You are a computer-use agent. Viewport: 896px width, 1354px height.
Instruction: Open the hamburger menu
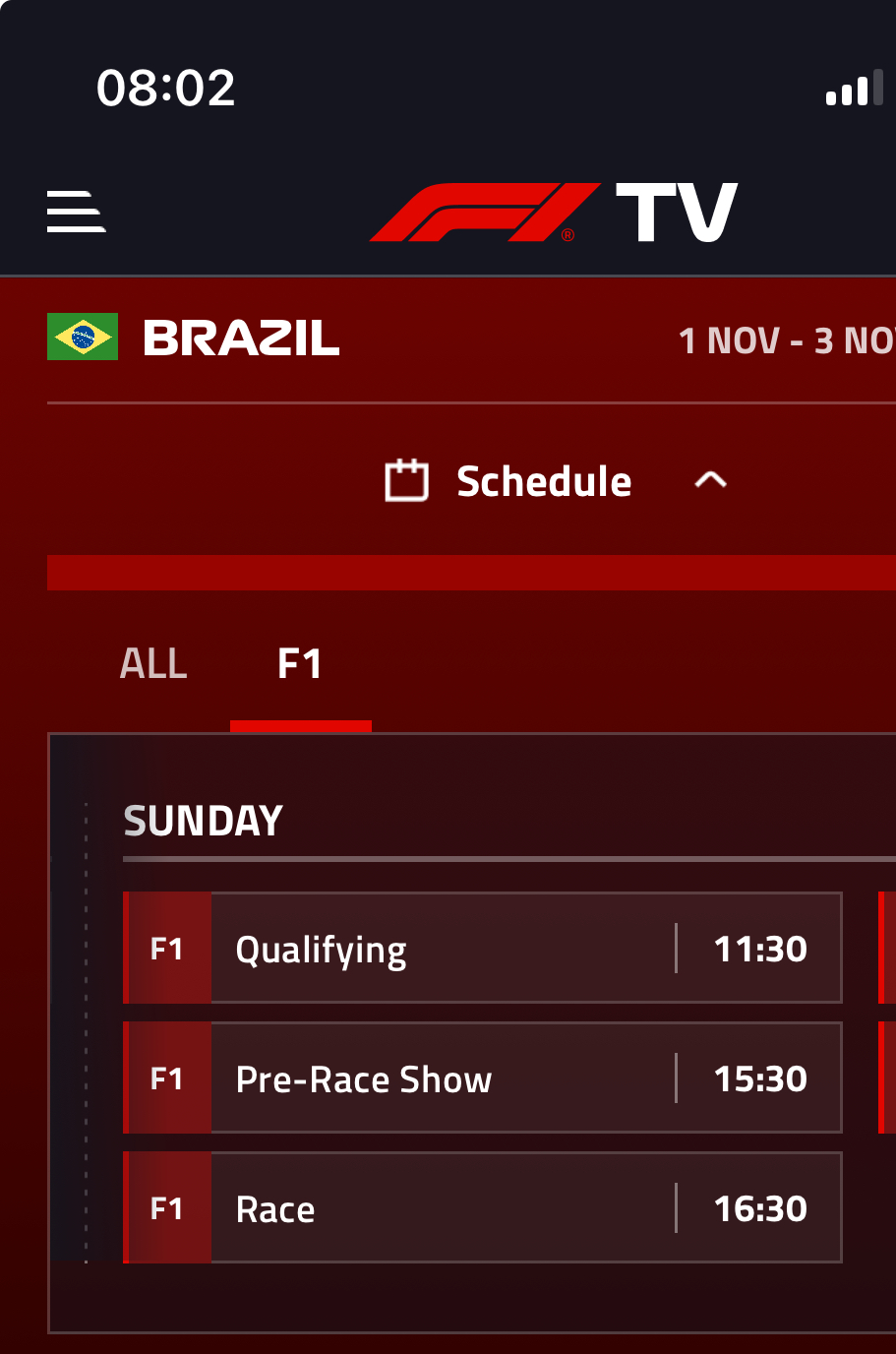tap(76, 212)
